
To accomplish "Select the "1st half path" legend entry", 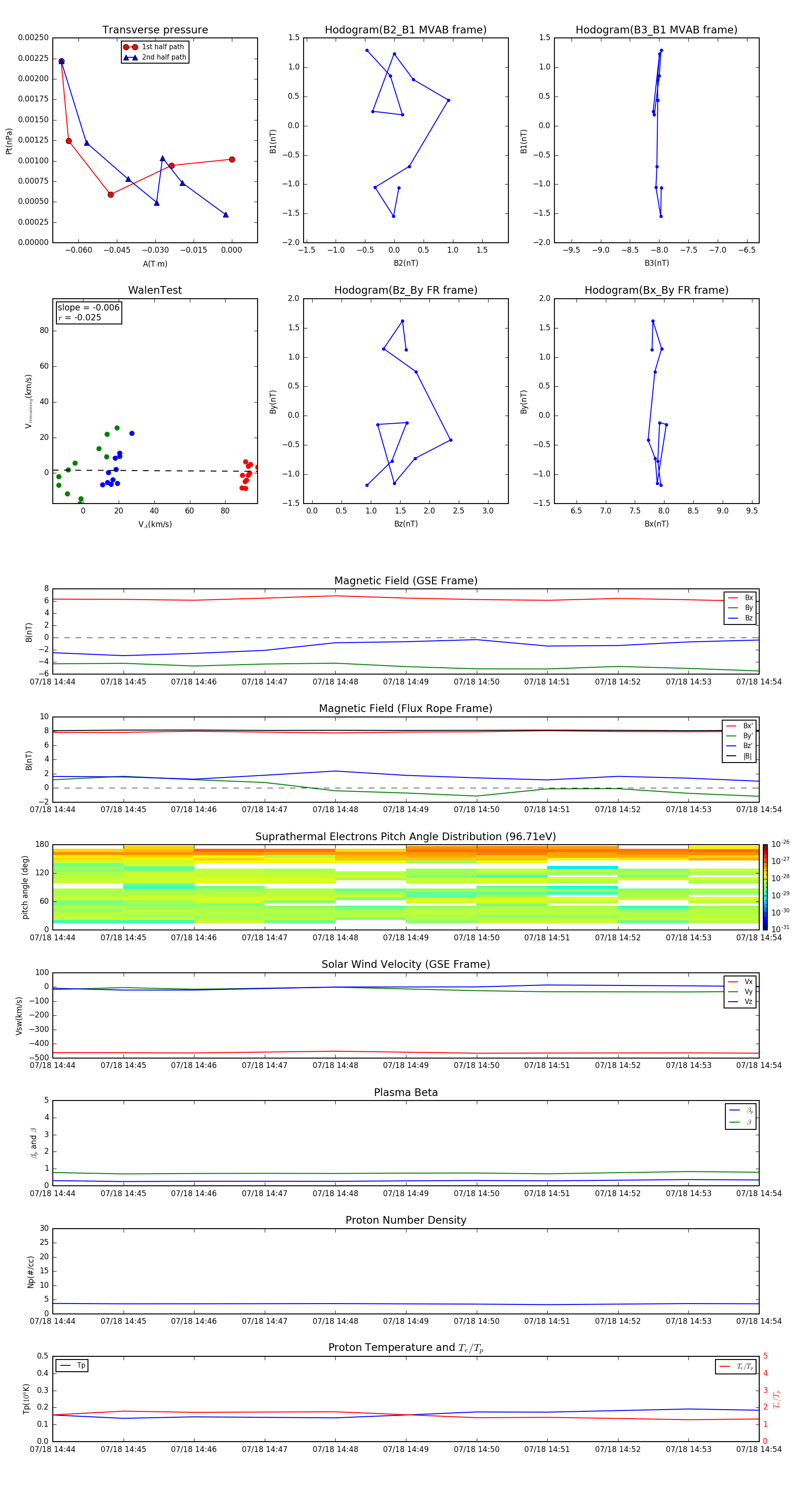I will [154, 47].
